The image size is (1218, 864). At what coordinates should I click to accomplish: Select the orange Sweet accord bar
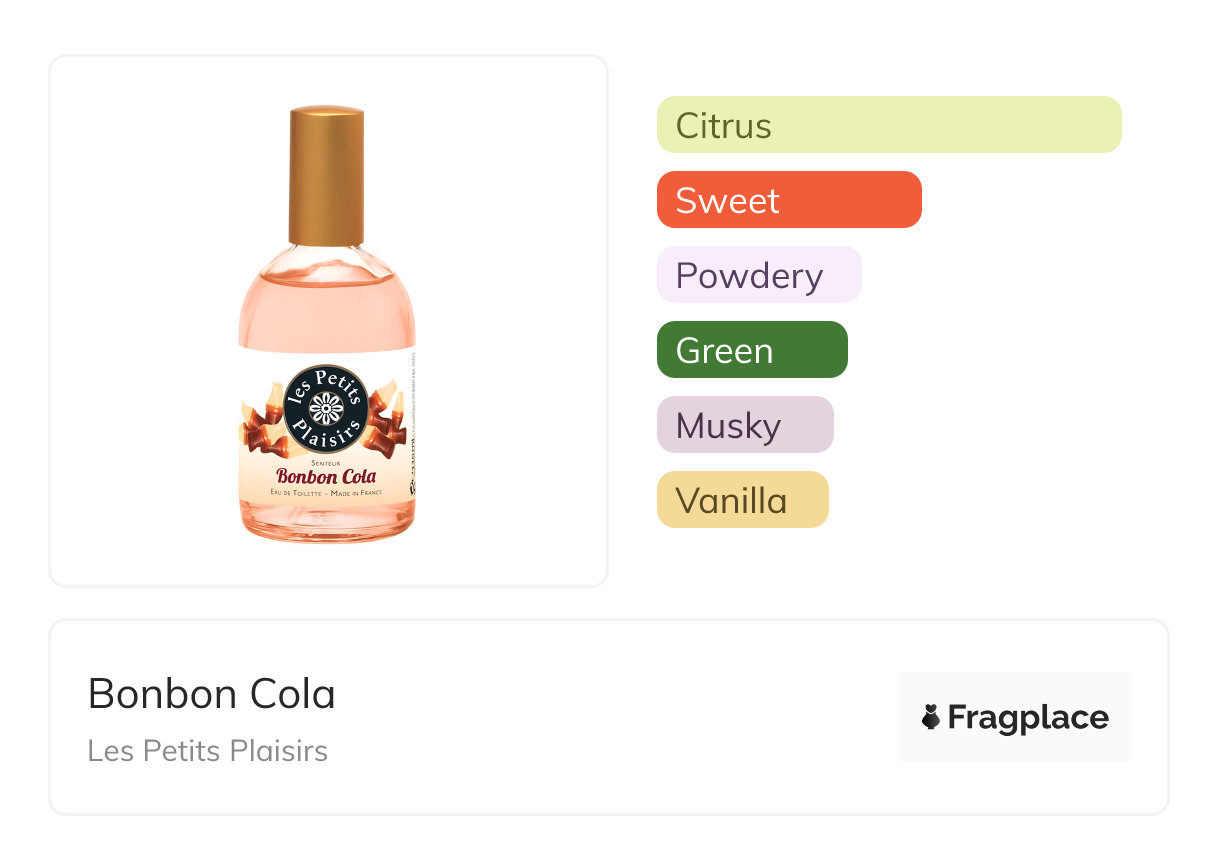click(x=788, y=200)
